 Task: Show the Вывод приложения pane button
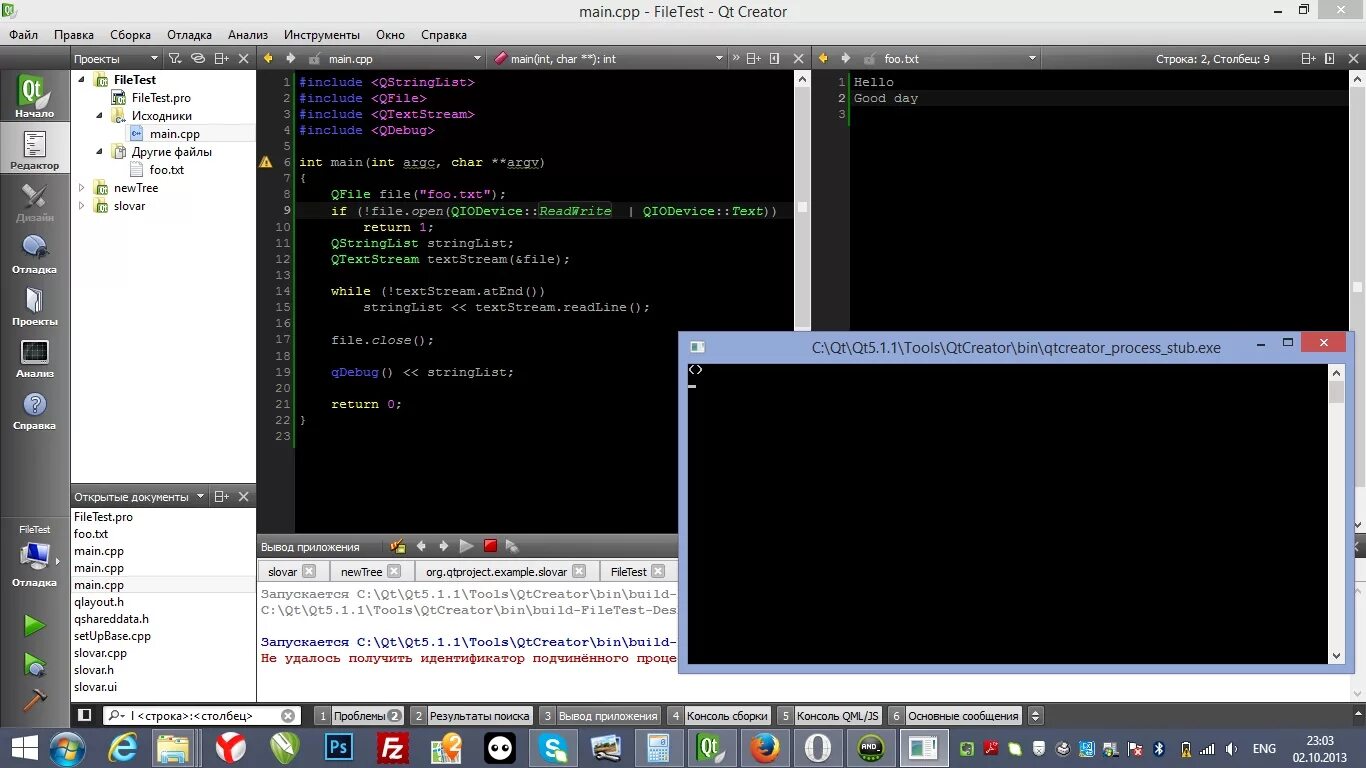coord(600,715)
